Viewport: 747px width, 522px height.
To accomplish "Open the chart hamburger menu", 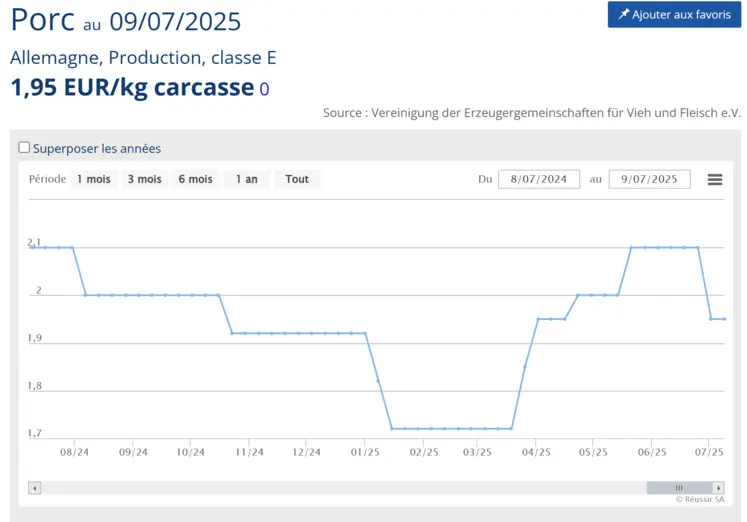I will [x=715, y=180].
